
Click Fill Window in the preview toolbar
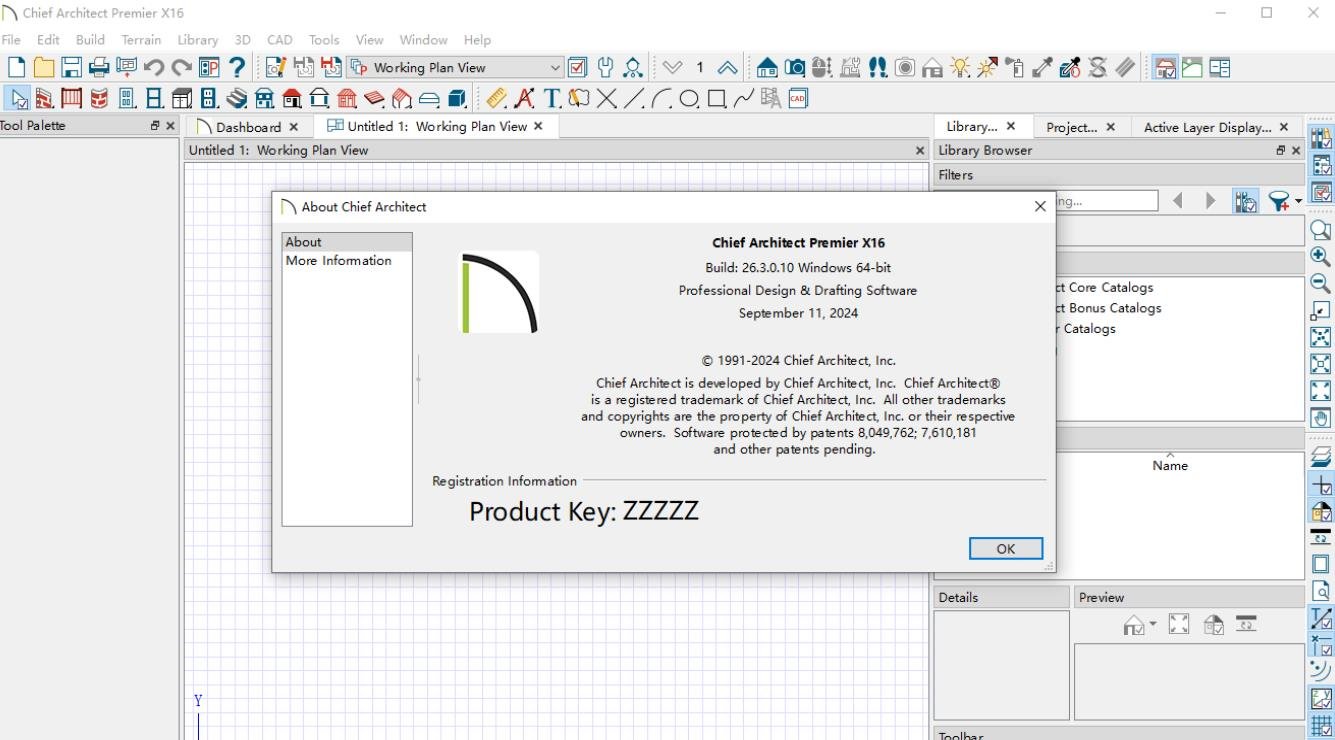(1179, 625)
